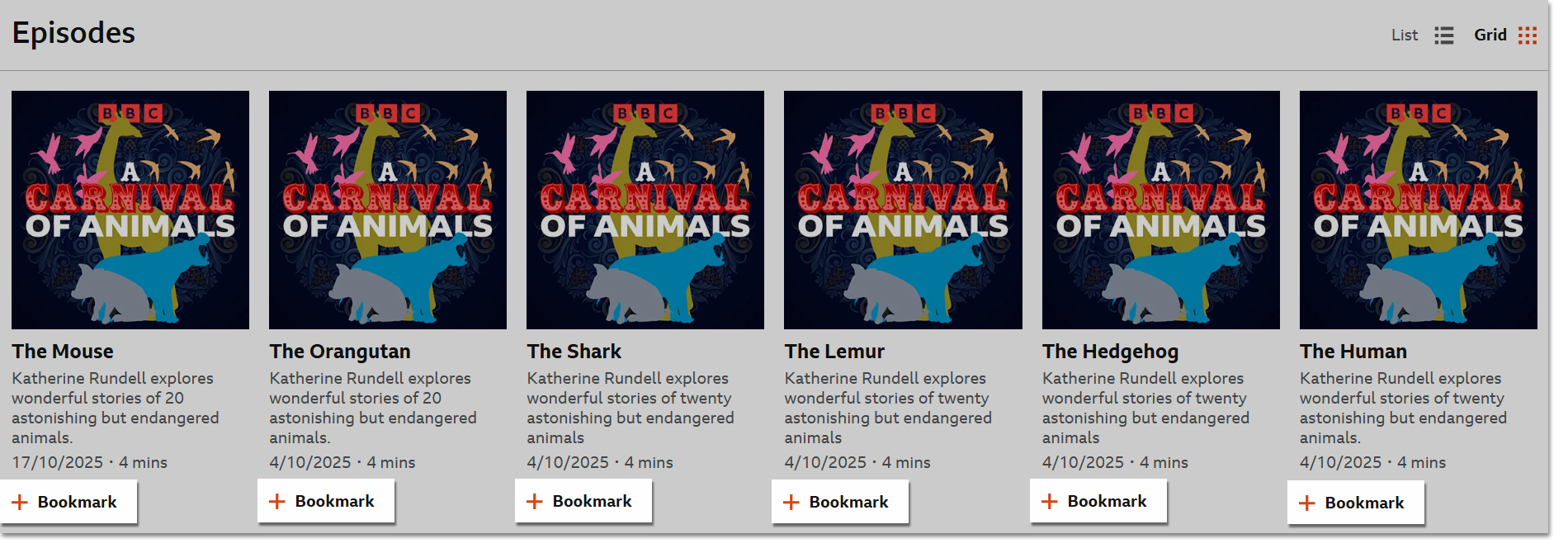This screenshot has height=548, width=1568.
Task: Click plus icon on The Shark bookmark
Action: (535, 501)
